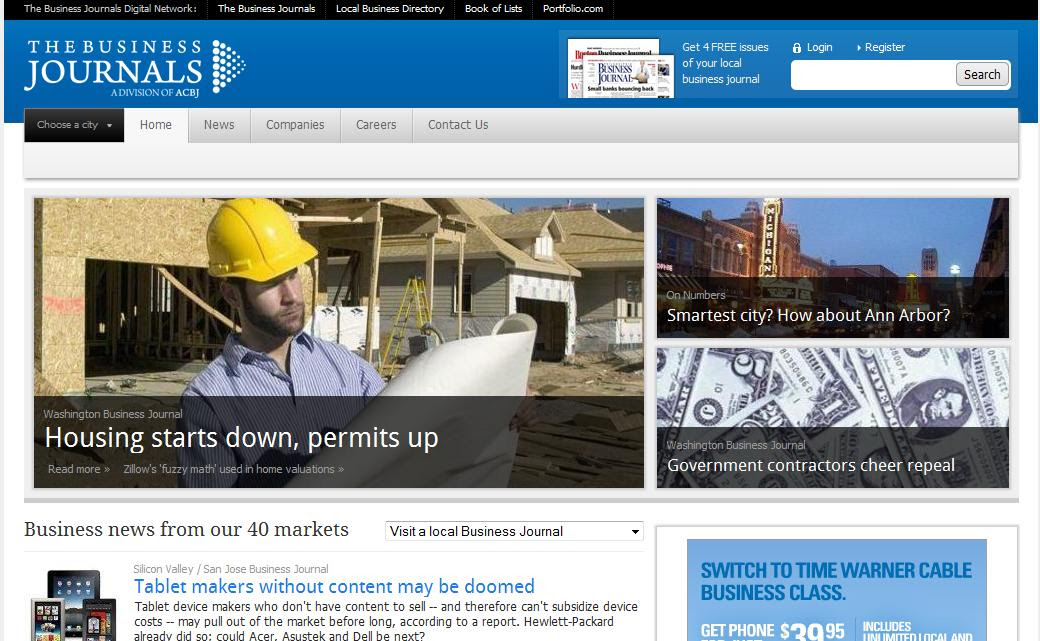Image resolution: width=1040 pixels, height=641 pixels.
Task: Click the arrow icon beside Register
Action: (859, 48)
